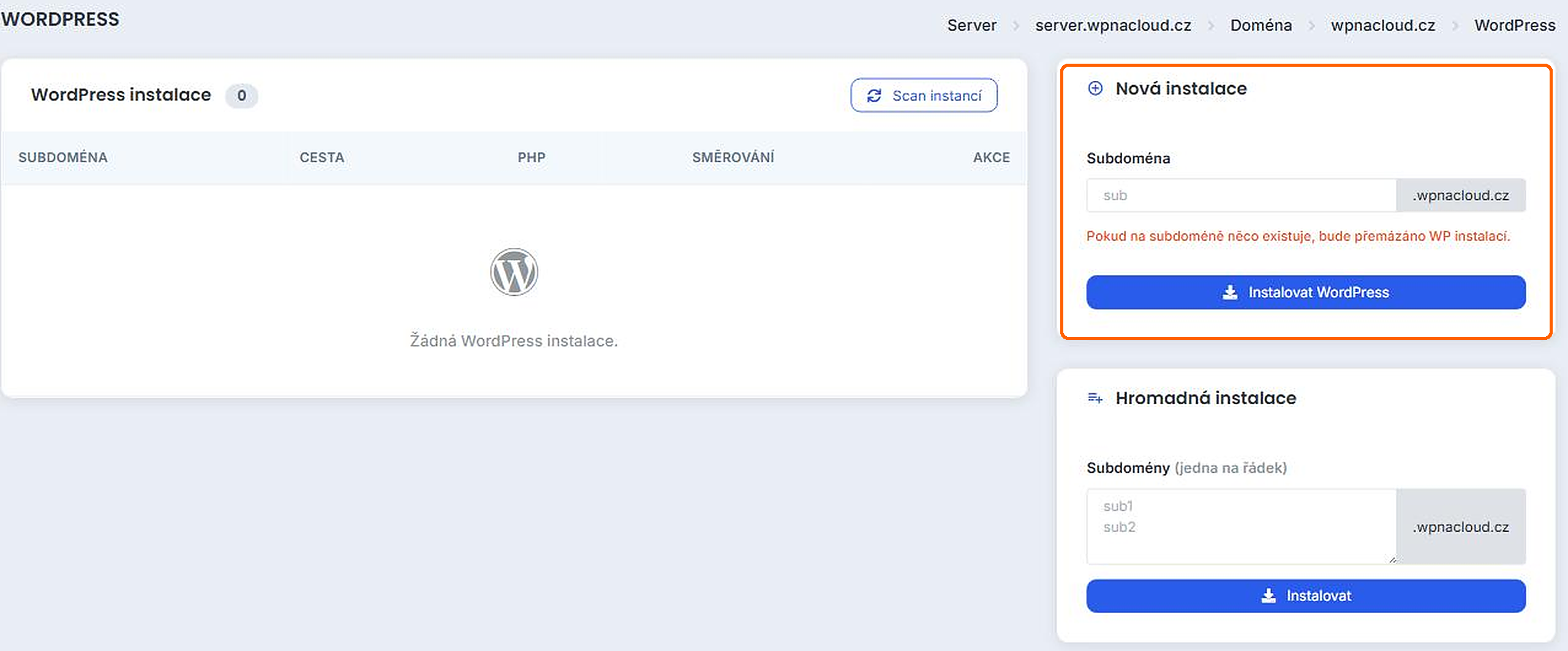Image resolution: width=1568 pixels, height=651 pixels.
Task: Click the installation count badge 0
Action: 241,96
